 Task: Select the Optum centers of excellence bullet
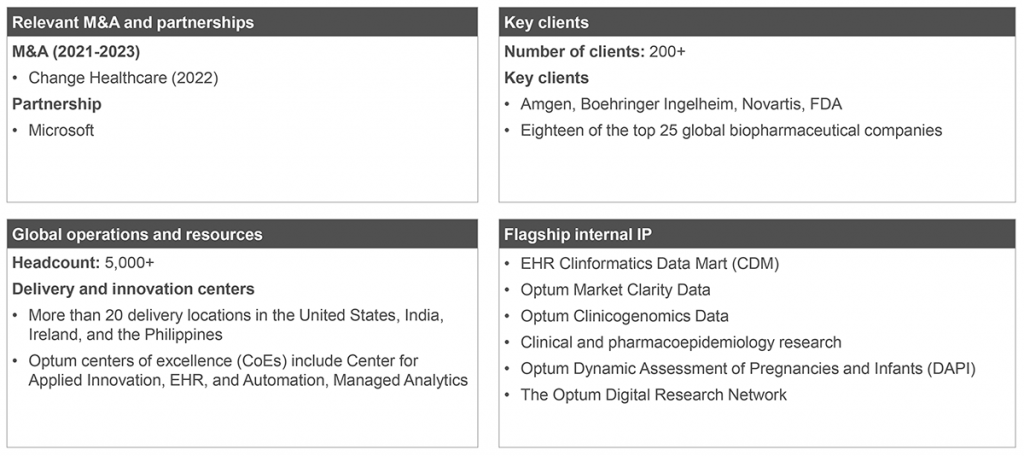[x=248, y=370]
